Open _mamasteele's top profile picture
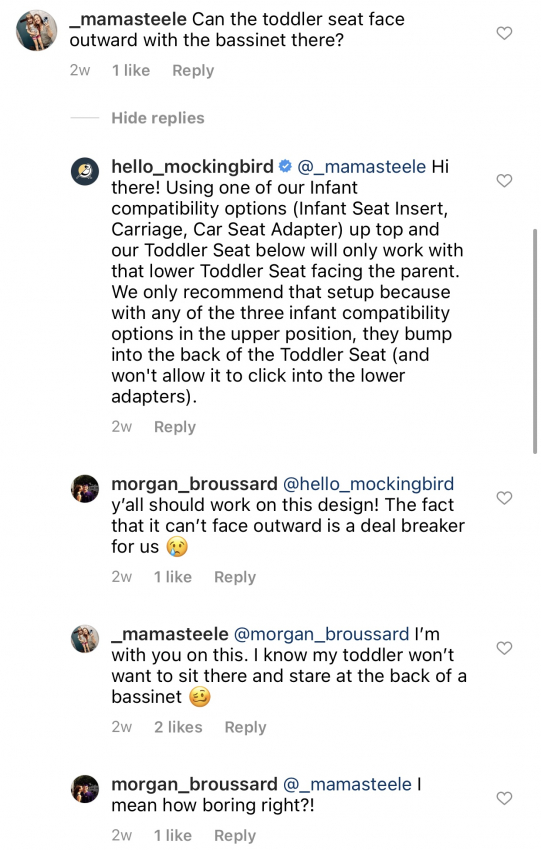The width and height of the screenshot is (541, 850). pyautogui.click(x=36, y=30)
